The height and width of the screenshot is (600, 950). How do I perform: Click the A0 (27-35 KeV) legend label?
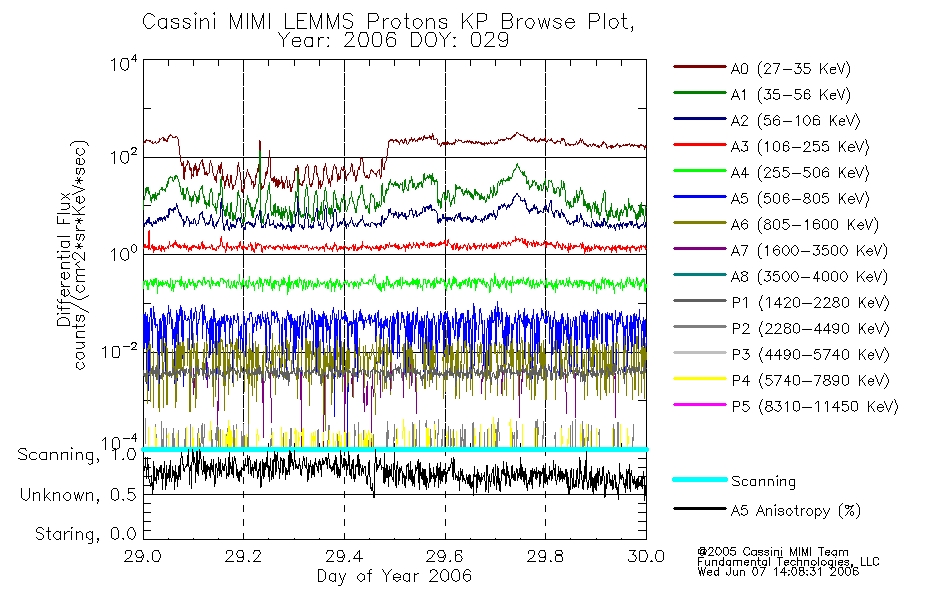pos(791,69)
